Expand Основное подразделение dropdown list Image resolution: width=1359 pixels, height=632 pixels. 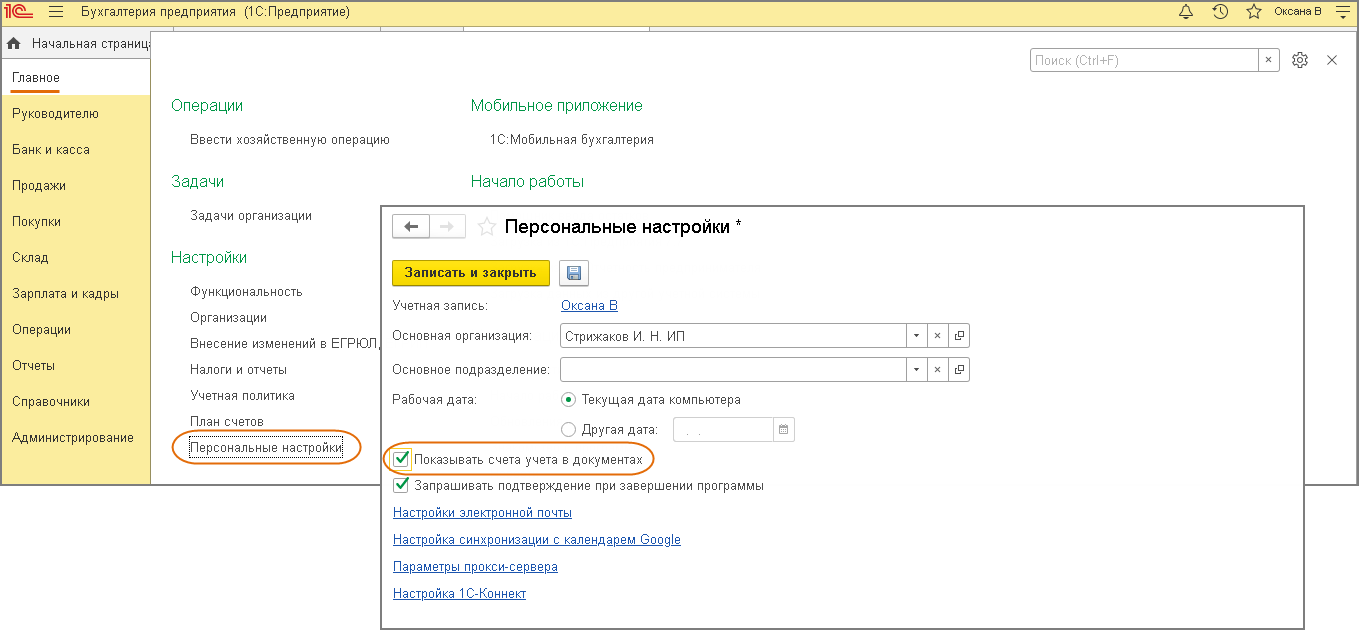917,370
